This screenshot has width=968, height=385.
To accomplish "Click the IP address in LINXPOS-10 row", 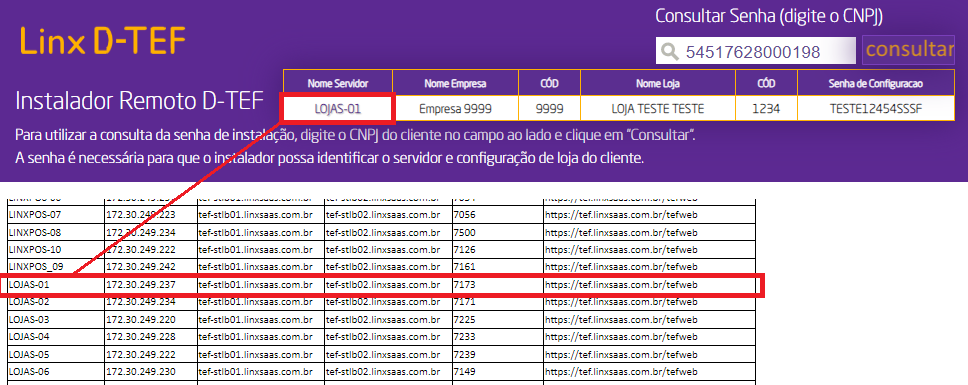I will (141, 249).
